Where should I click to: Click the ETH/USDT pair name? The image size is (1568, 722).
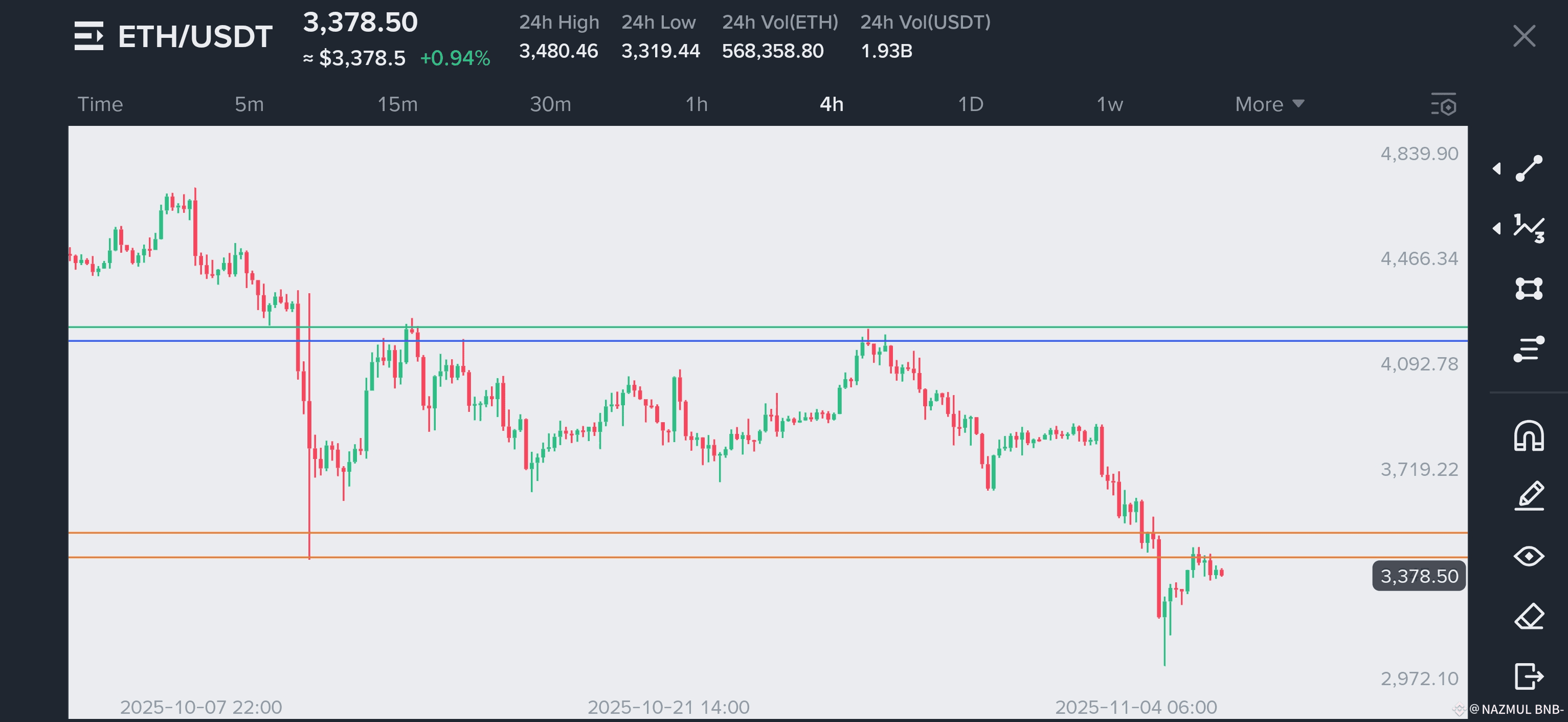pyautogui.click(x=195, y=36)
